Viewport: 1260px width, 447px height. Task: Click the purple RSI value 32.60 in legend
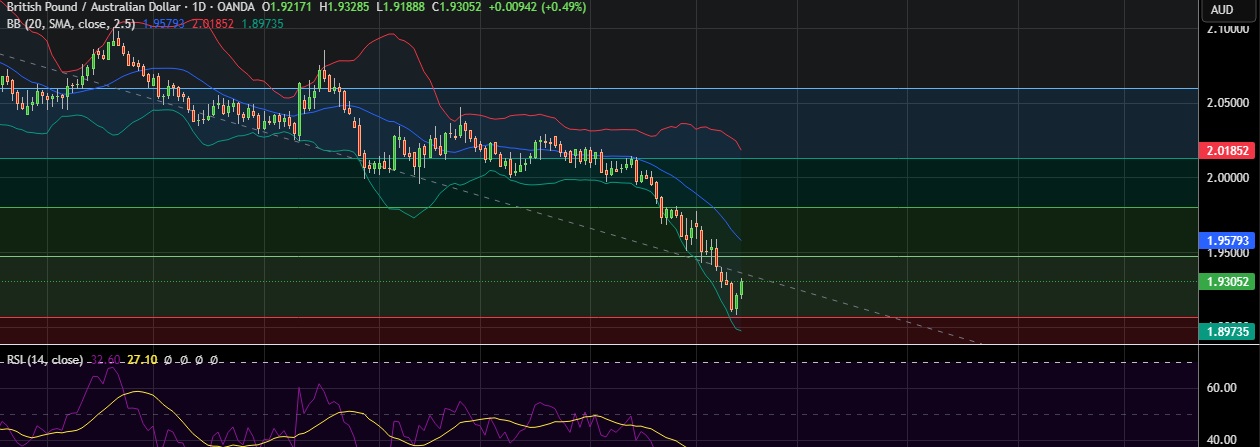[x=107, y=359]
